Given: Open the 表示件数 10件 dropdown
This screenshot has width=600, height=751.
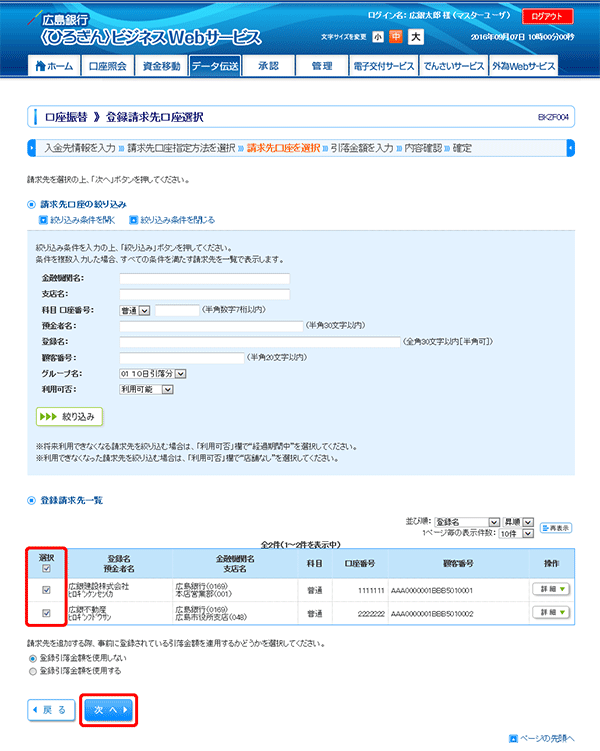Looking at the screenshot, I should pos(516,534).
